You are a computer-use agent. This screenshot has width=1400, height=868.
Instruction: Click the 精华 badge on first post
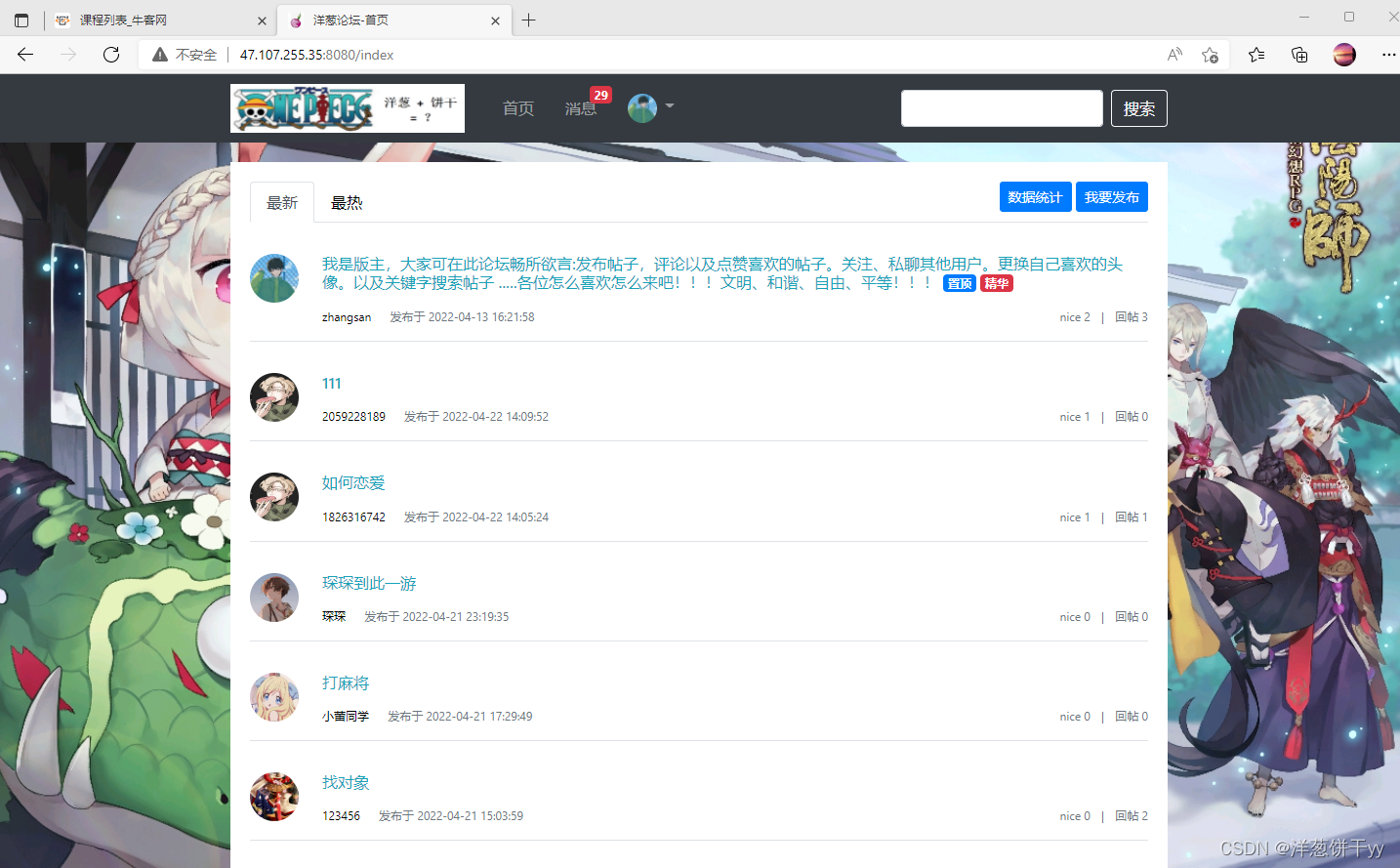(997, 283)
